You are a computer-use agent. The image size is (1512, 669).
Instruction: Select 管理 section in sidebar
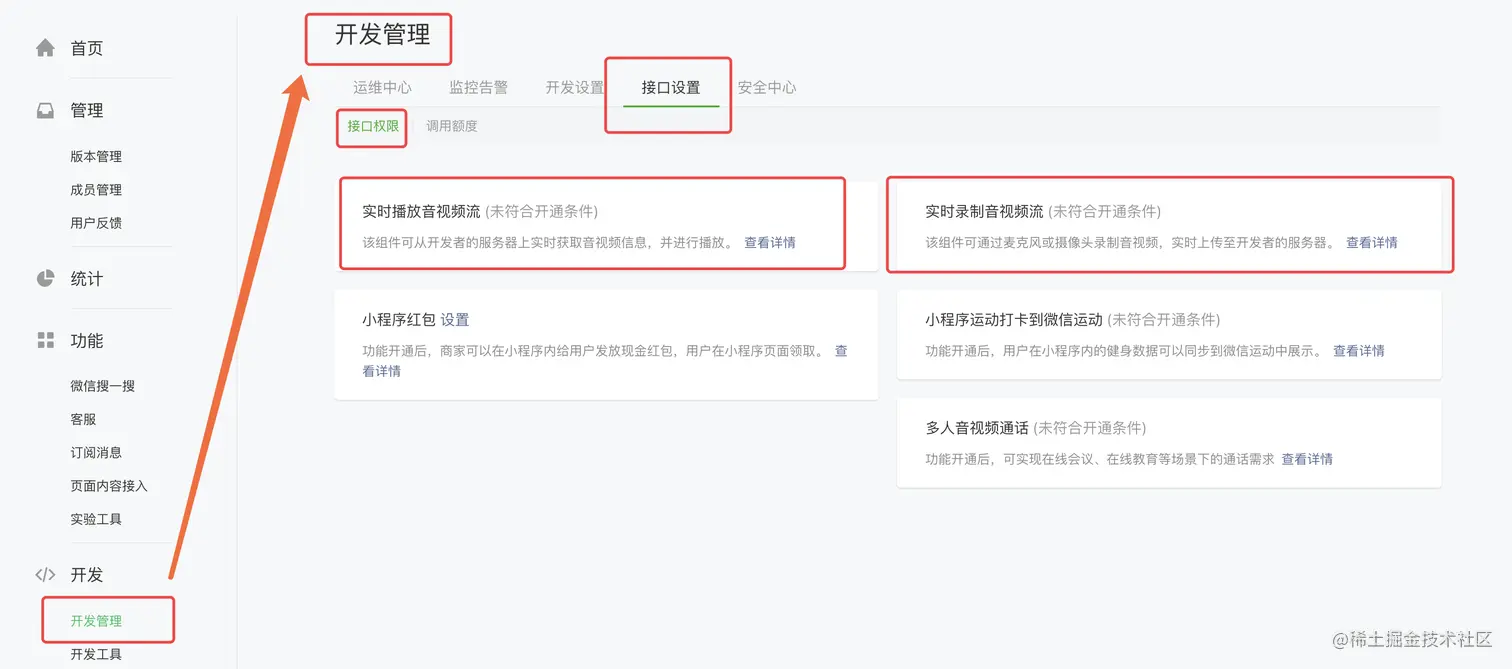[87, 111]
